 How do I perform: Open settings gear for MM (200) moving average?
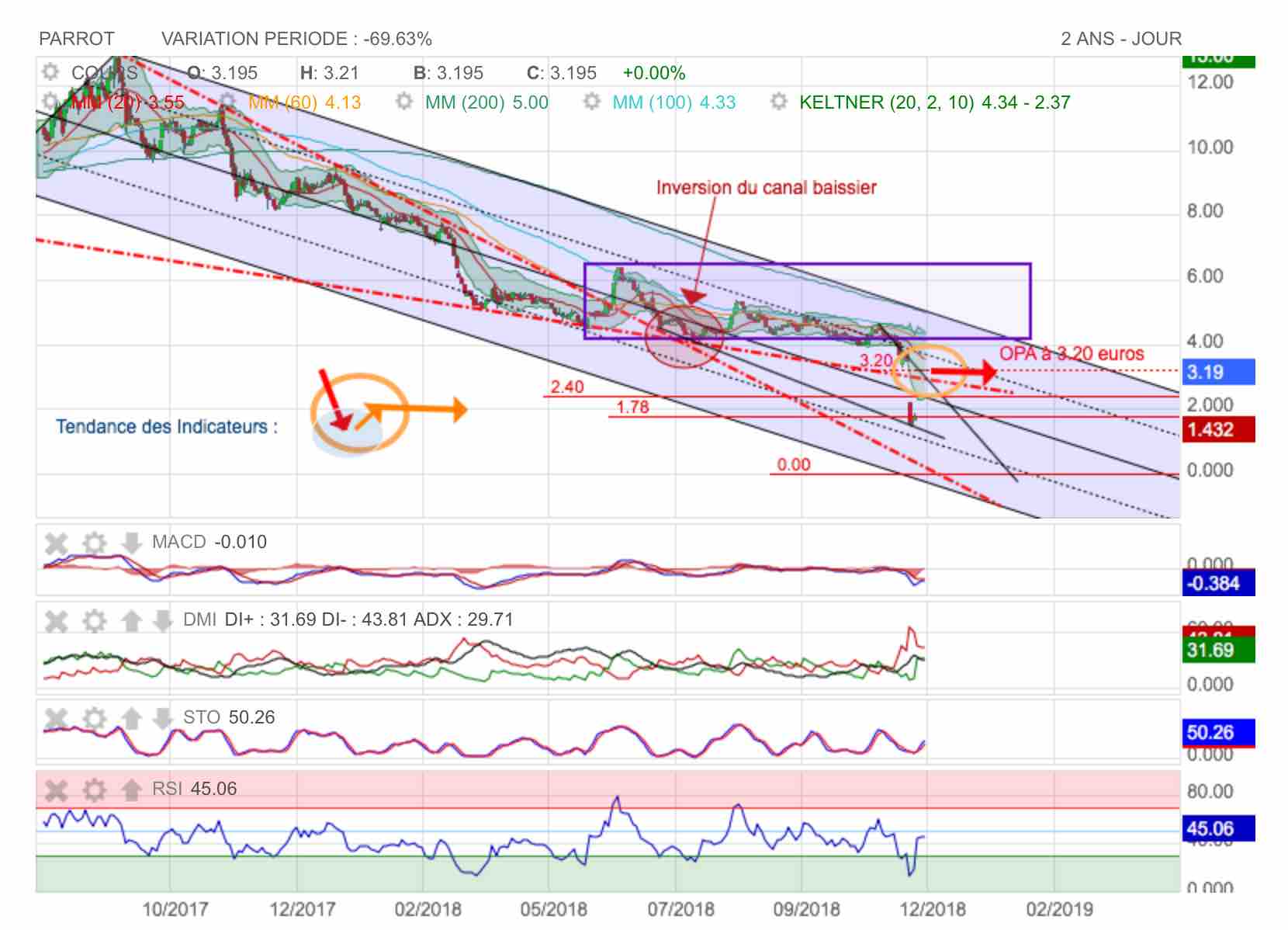pyautogui.click(x=404, y=102)
